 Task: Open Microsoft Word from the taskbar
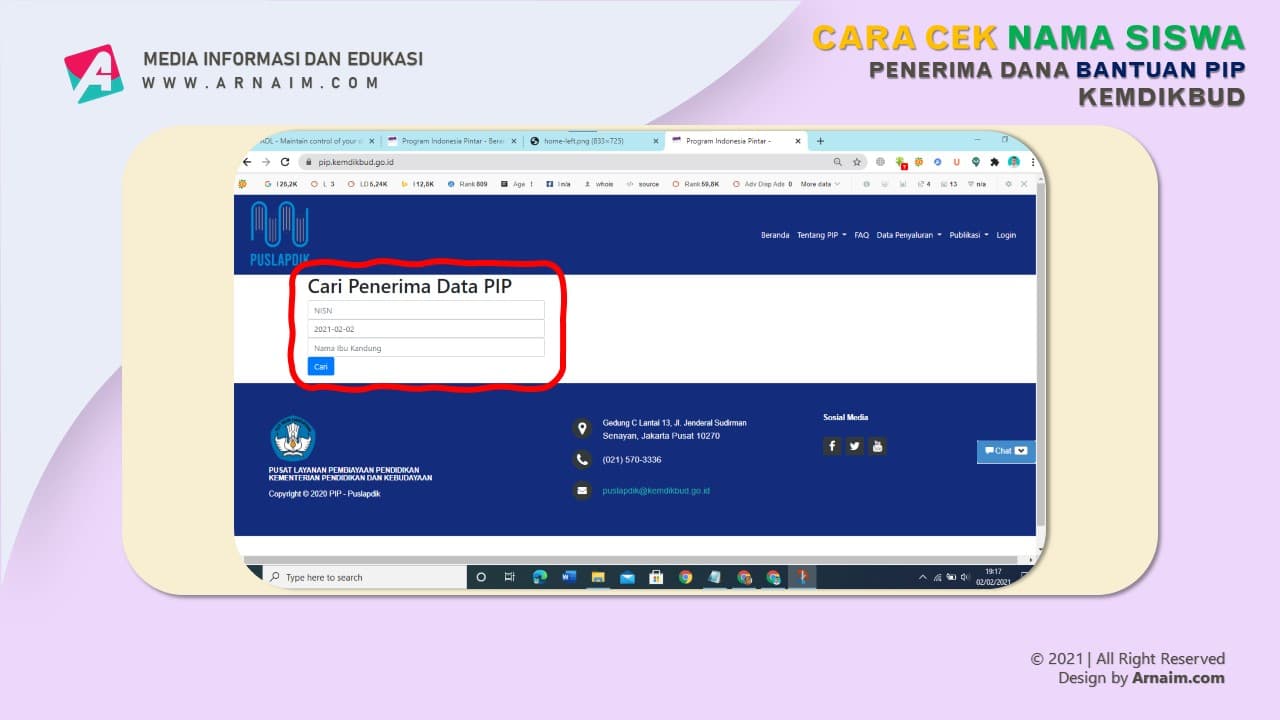click(x=569, y=577)
